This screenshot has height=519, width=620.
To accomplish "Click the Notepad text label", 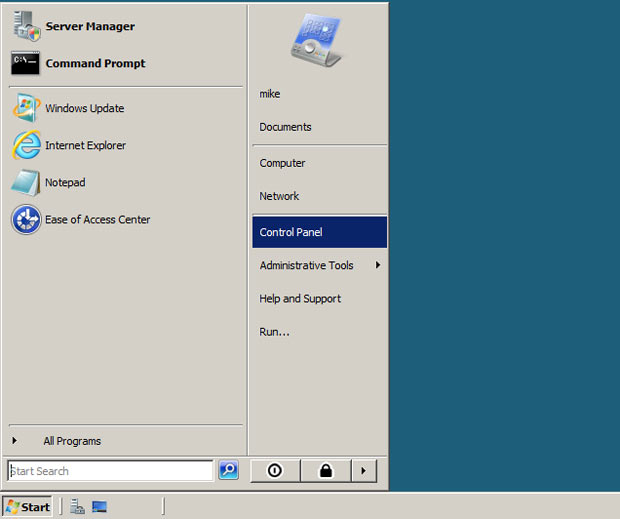I will 65,183.
